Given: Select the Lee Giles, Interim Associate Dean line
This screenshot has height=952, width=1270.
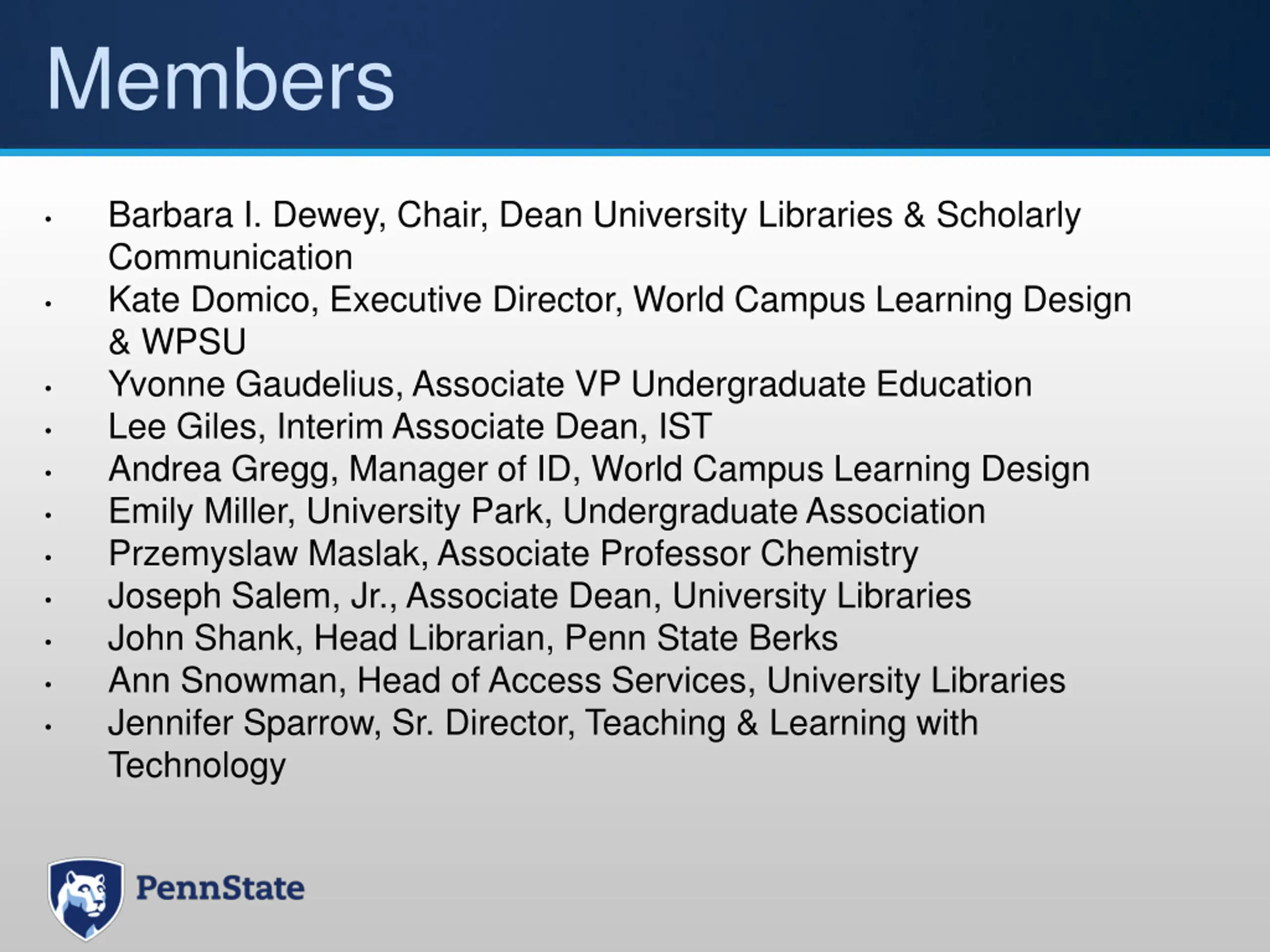Looking at the screenshot, I should pyautogui.click(x=410, y=426).
